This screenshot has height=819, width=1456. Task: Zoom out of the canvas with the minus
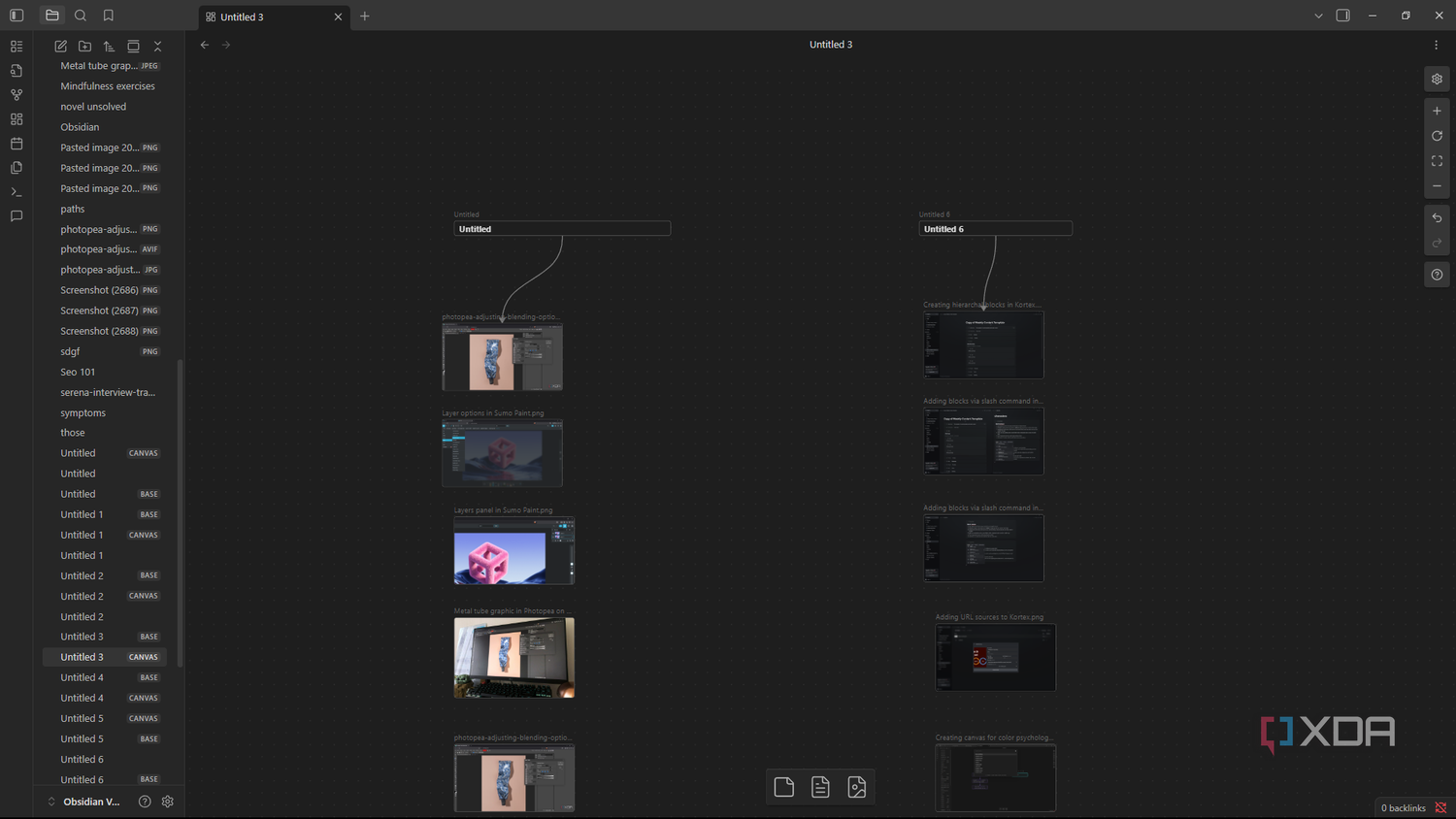pyautogui.click(x=1437, y=186)
